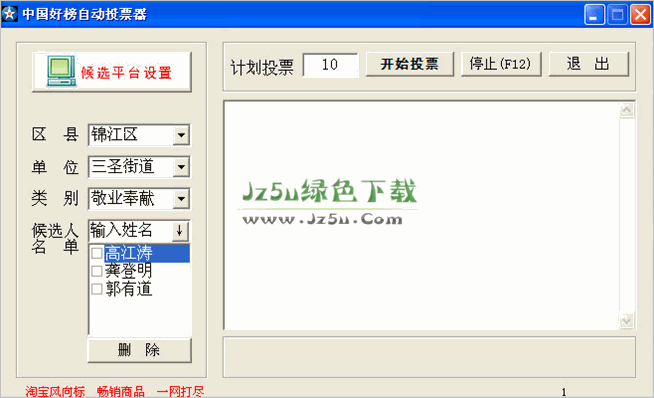Click the add arrow next to 输入姓名
Image resolution: width=654 pixels, height=398 pixels.
pos(180,231)
